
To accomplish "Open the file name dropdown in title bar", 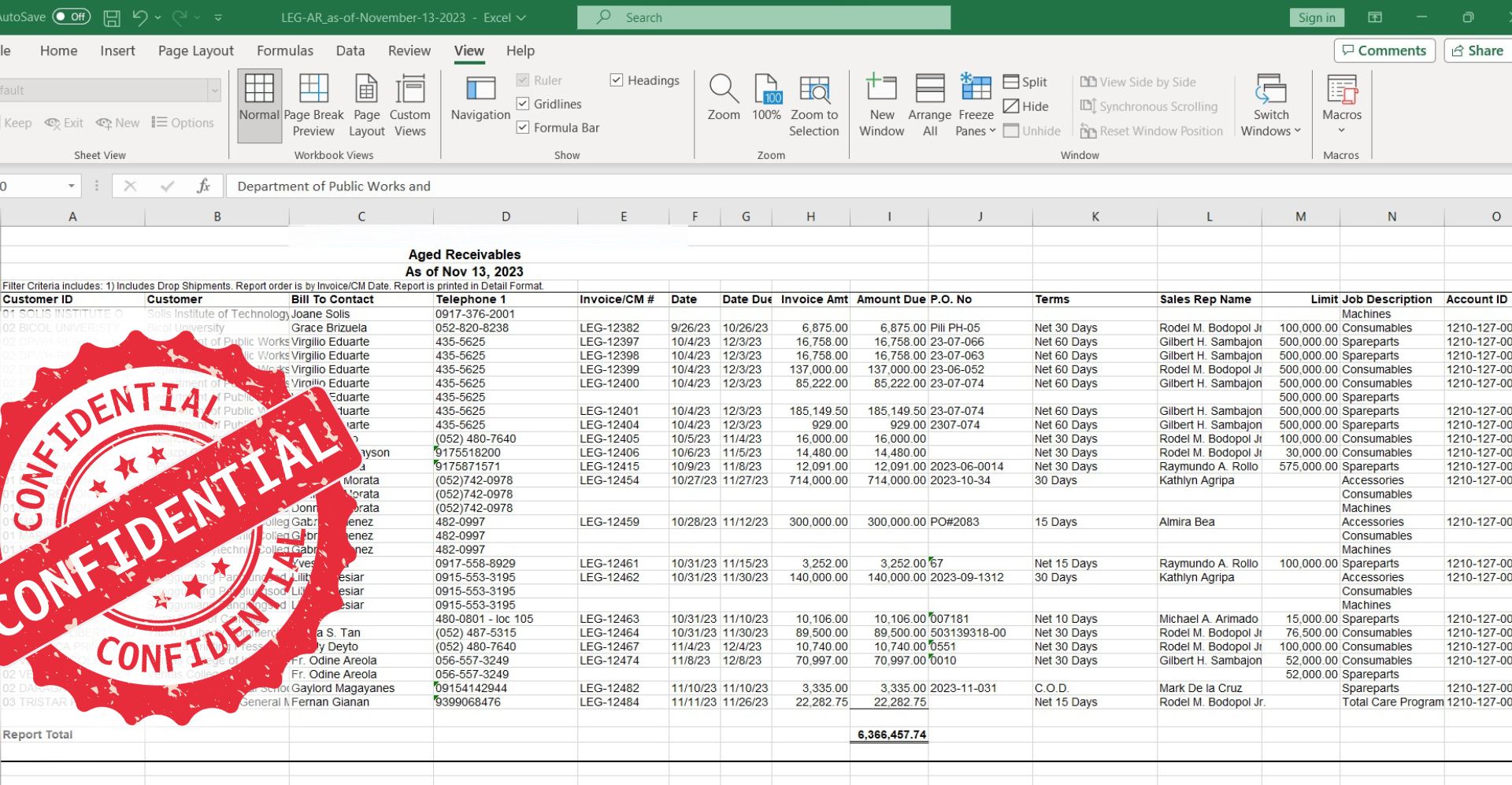I will 521,17.
